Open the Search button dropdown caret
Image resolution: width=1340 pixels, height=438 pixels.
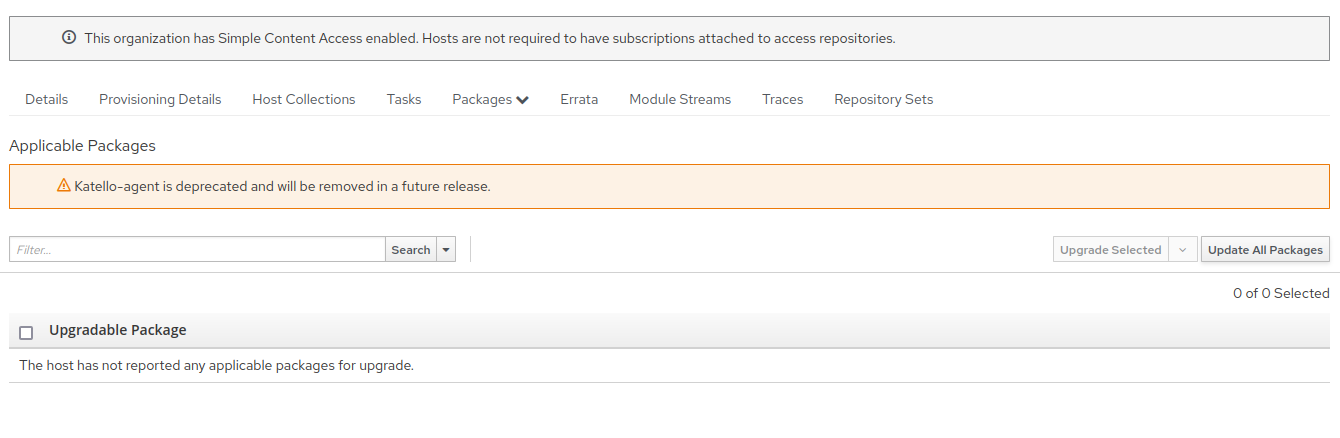pyautogui.click(x=446, y=250)
